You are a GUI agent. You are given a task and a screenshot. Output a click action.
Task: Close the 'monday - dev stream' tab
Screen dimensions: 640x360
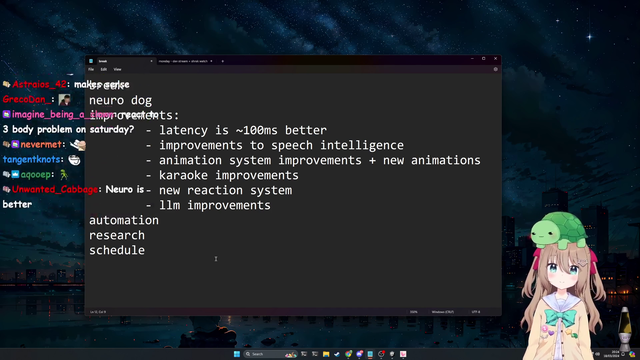tap(211, 61)
